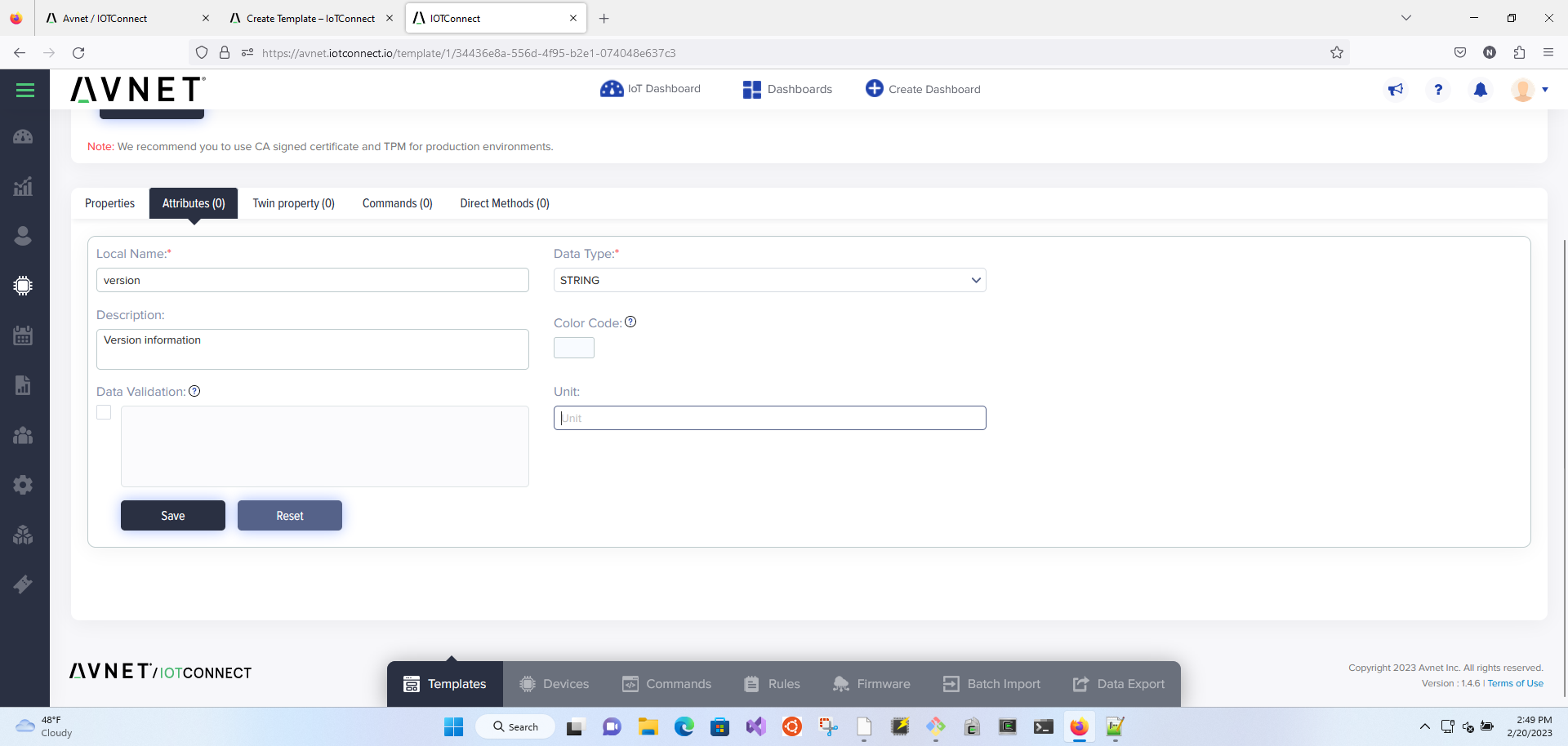Open the notifications bell icon
This screenshot has height=746, width=1568.
coord(1481,90)
